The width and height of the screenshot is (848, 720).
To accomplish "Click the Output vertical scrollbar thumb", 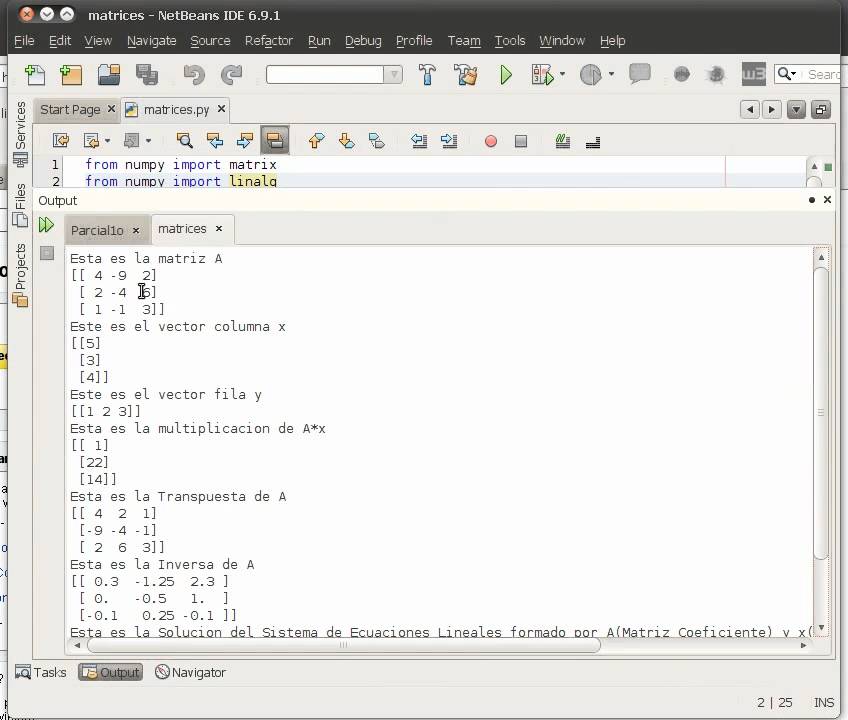I will click(821, 413).
